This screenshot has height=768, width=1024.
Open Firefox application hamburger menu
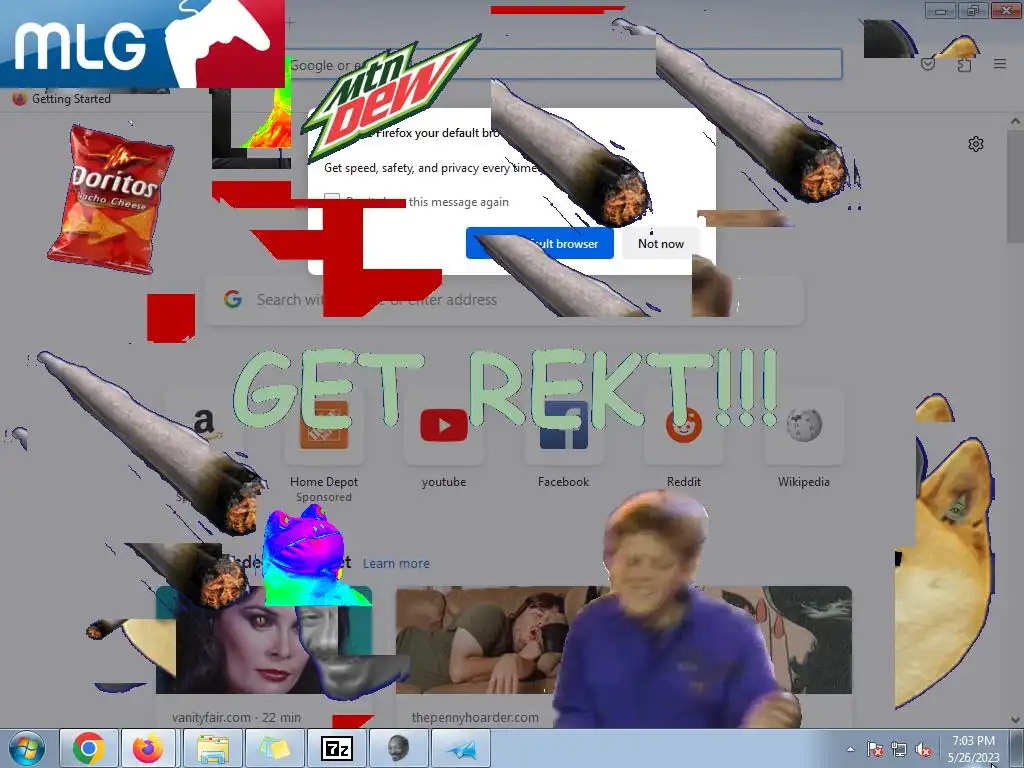(1000, 64)
